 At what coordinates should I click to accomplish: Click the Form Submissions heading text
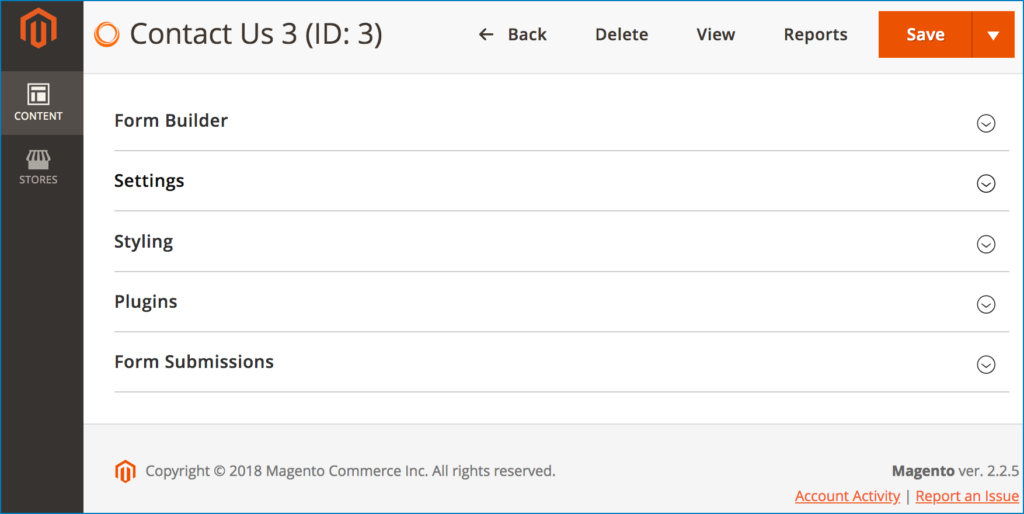pyautogui.click(x=194, y=362)
